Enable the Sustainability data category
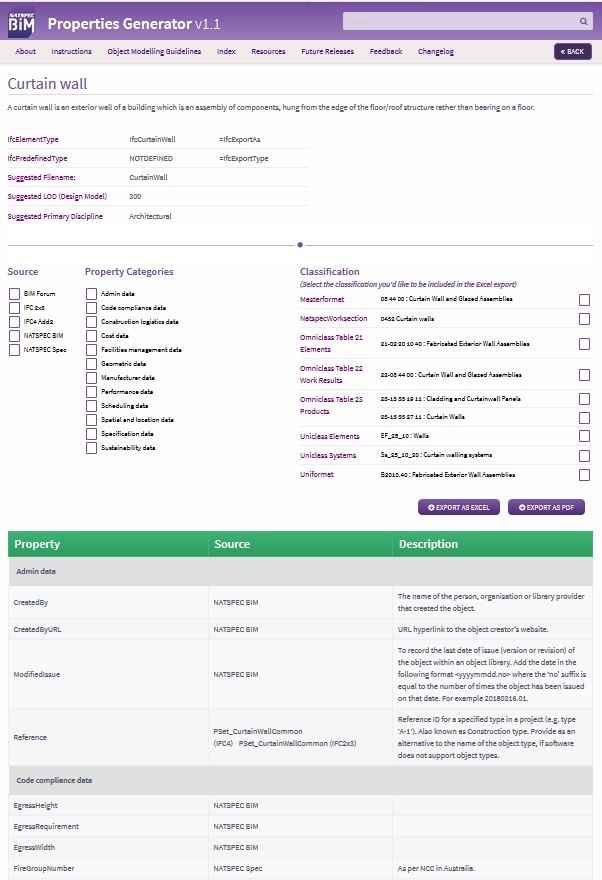This screenshot has width=602, height=880. pos(91,448)
